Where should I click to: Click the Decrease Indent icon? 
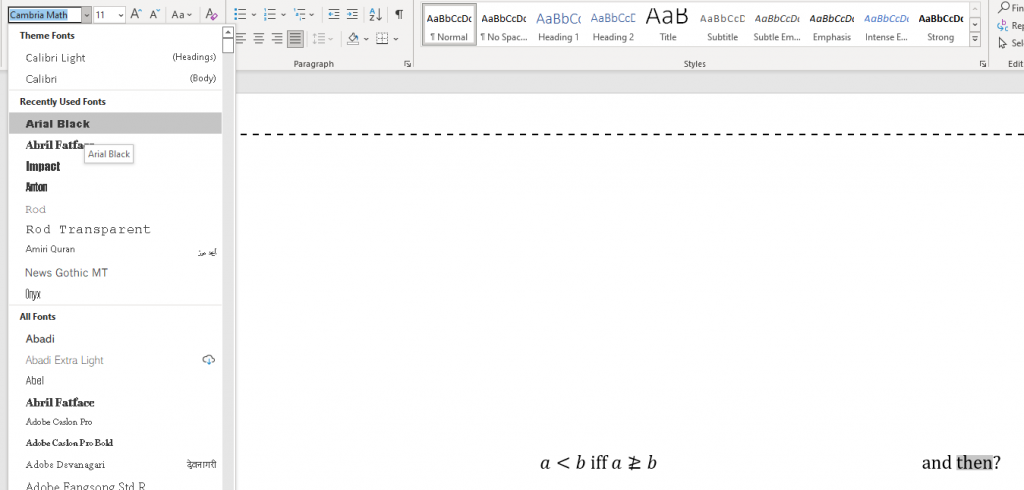coord(334,15)
